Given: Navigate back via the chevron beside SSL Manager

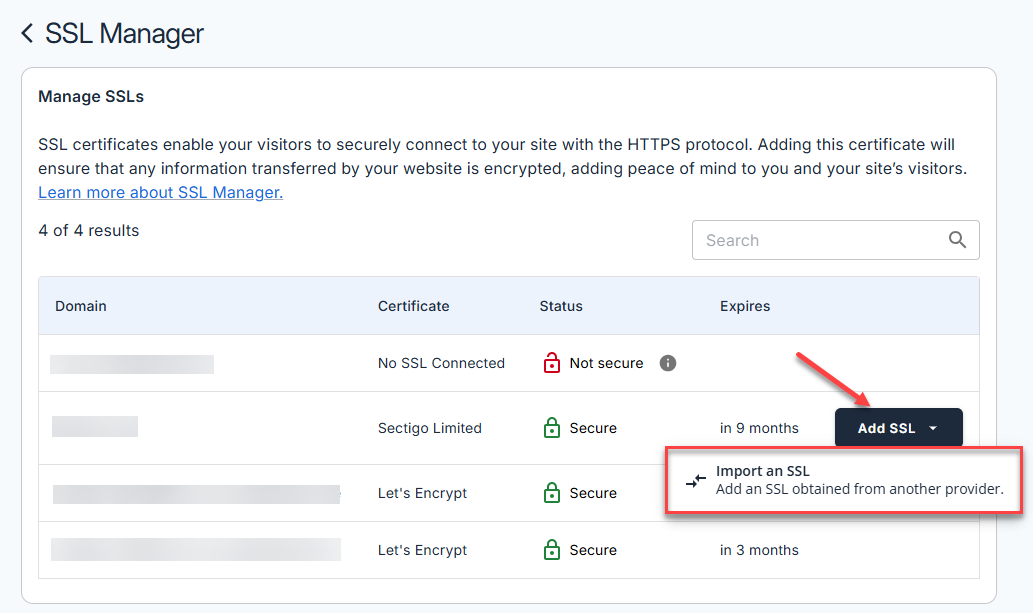Looking at the screenshot, I should (25, 33).
